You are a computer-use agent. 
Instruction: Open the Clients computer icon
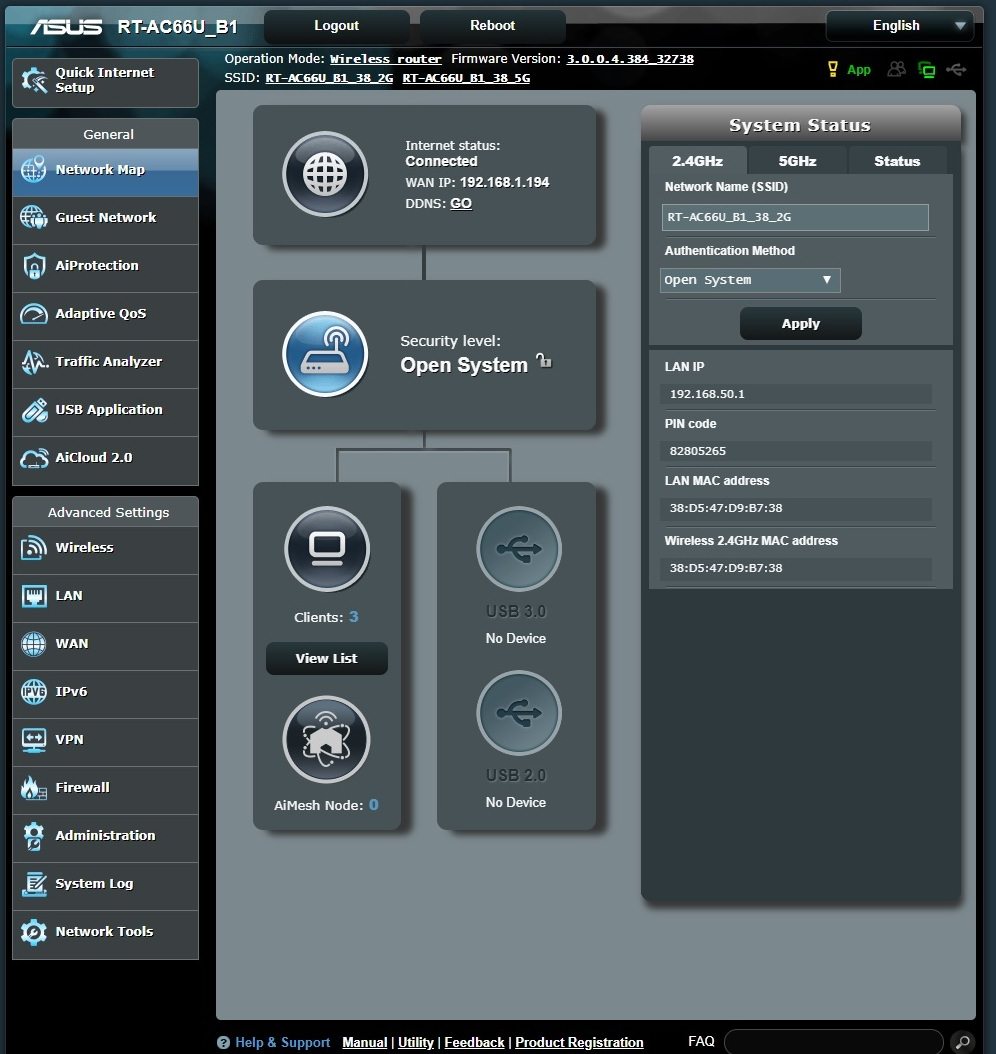click(x=327, y=549)
